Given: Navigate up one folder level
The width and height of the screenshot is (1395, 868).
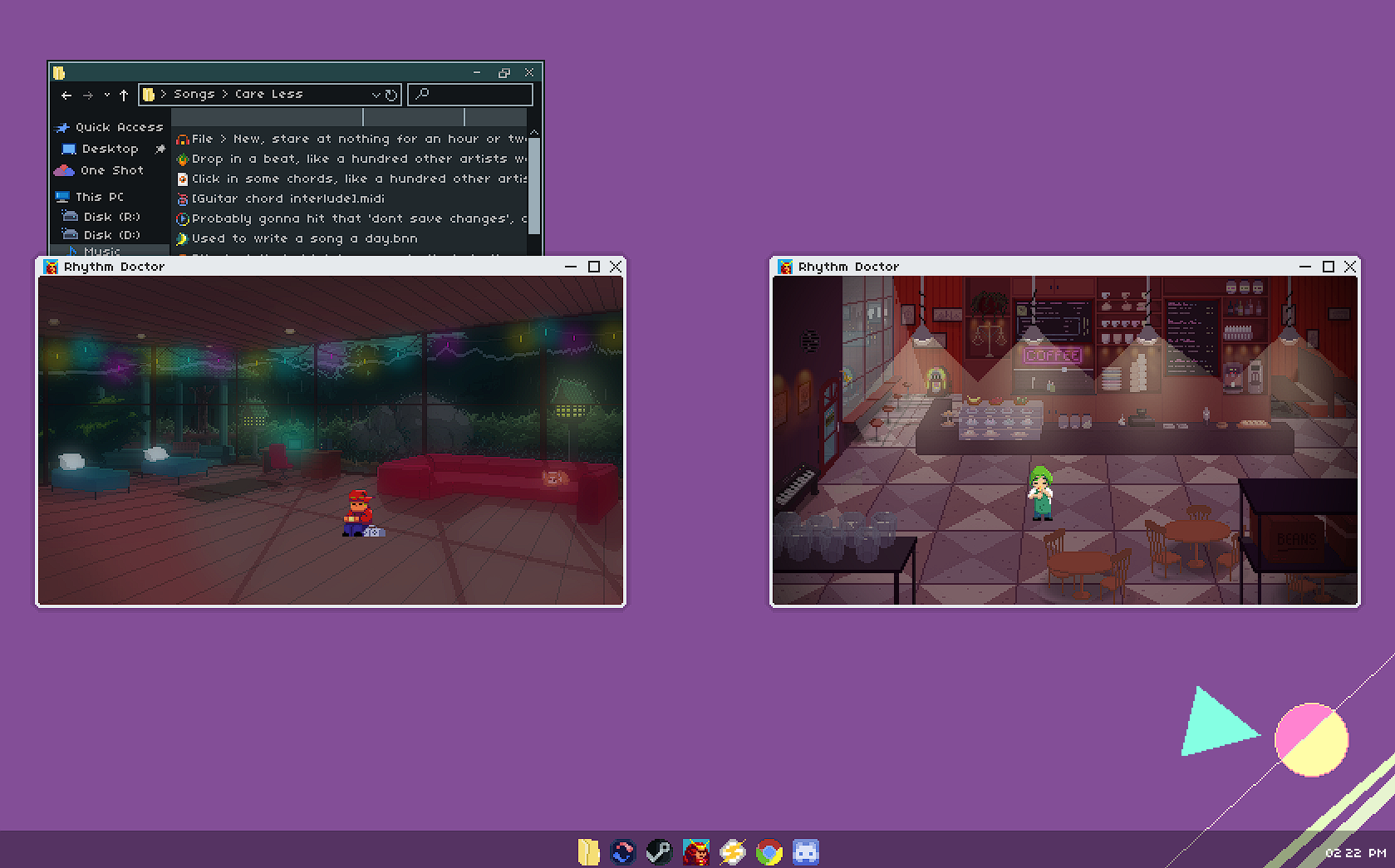Looking at the screenshot, I should [124, 96].
